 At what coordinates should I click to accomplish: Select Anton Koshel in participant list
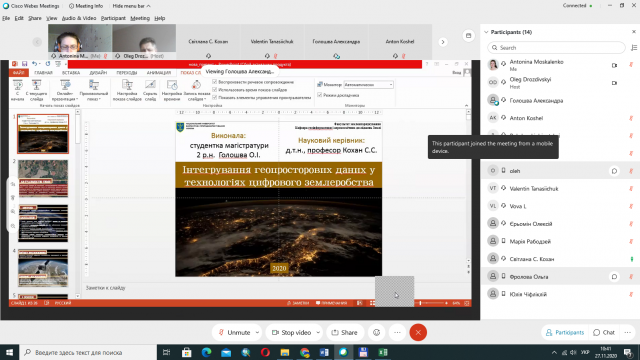coord(560,118)
